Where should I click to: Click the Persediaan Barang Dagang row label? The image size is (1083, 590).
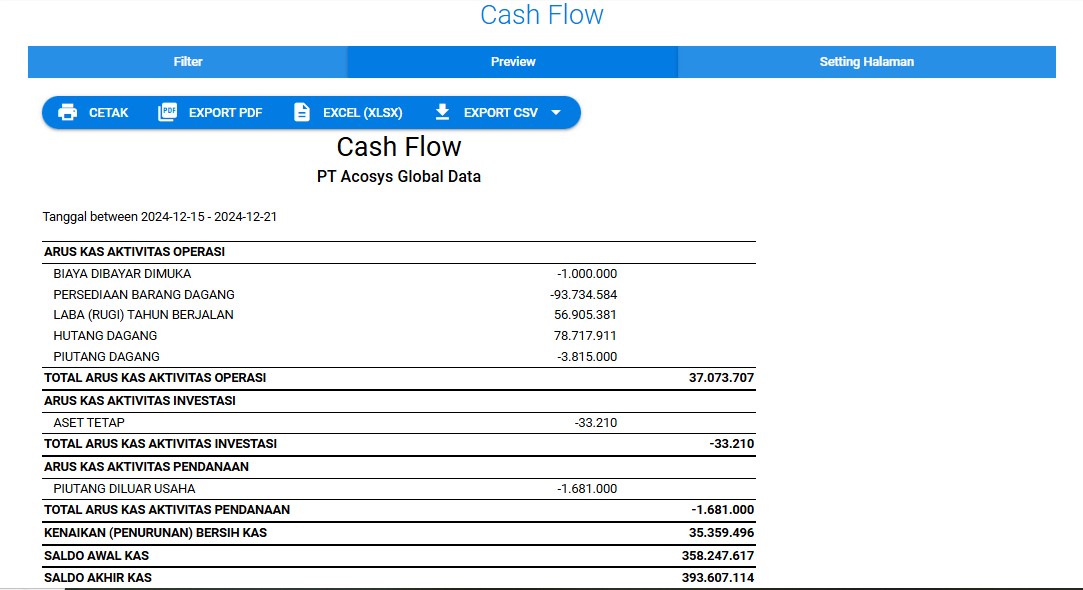pyautogui.click(x=144, y=295)
